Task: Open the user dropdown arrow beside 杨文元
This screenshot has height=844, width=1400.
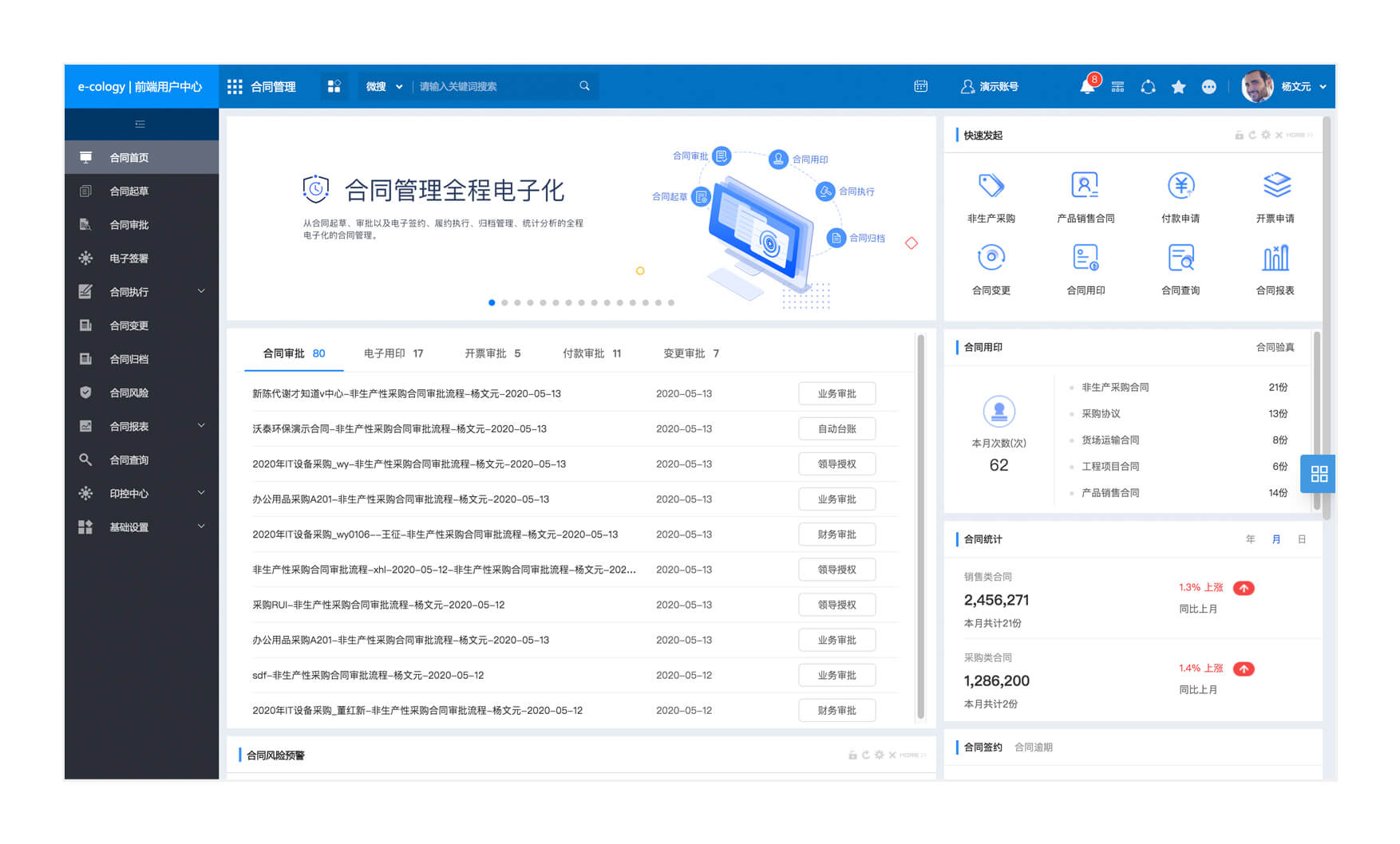Action: [1323, 86]
